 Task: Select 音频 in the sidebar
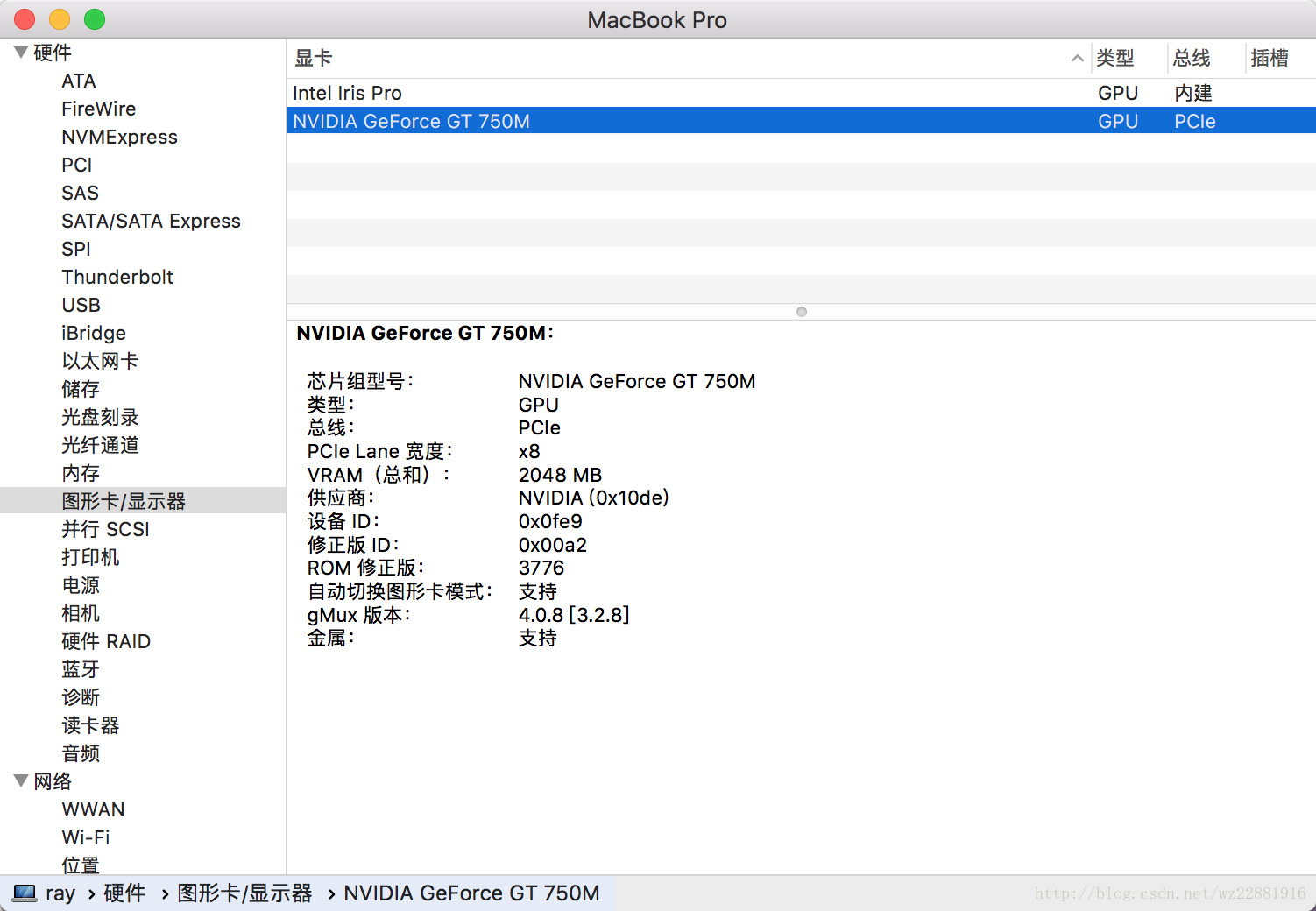(81, 753)
